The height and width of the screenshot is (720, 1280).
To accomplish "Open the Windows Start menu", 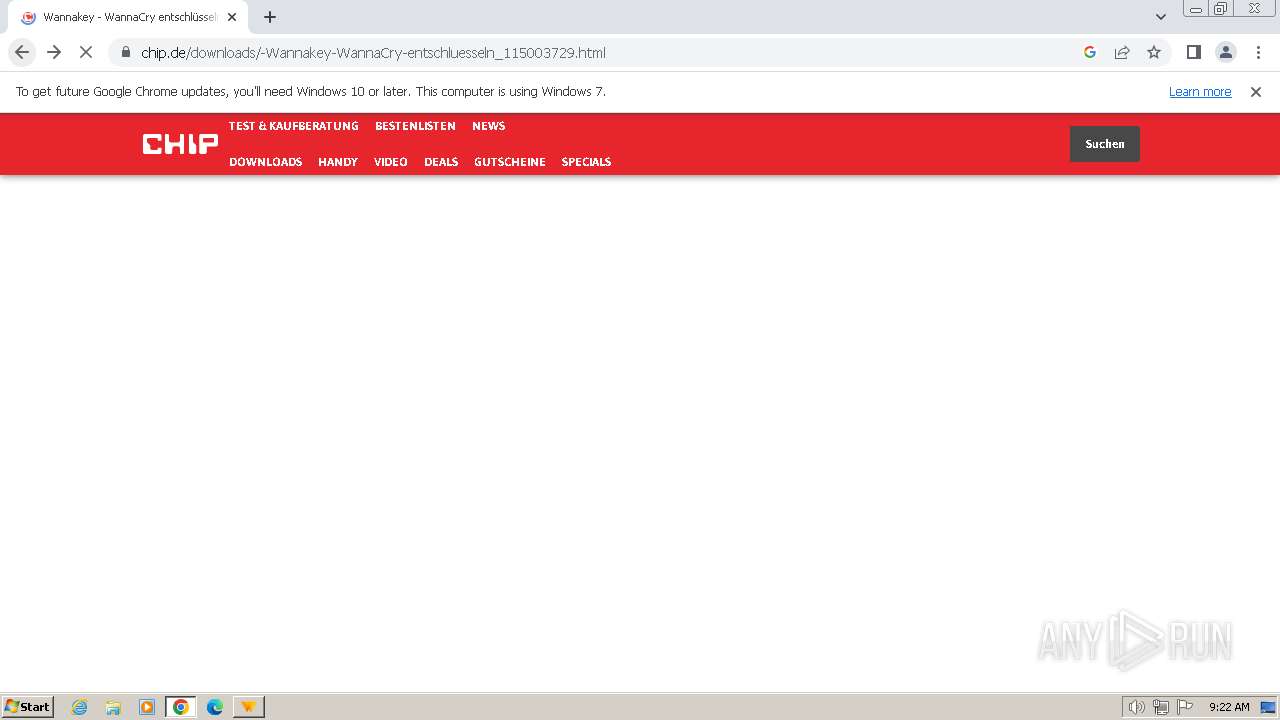I will 28,706.
